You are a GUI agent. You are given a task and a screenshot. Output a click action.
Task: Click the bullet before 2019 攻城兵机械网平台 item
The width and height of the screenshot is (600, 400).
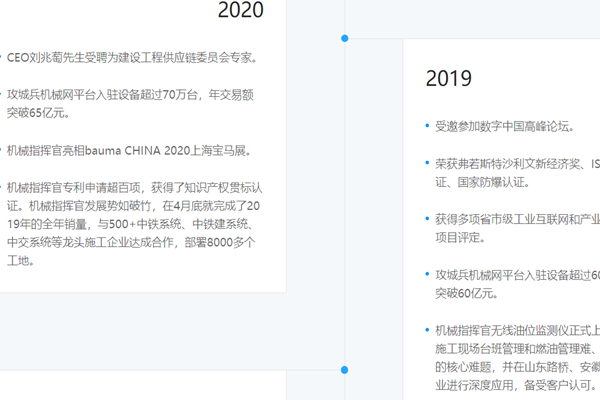coord(426,274)
